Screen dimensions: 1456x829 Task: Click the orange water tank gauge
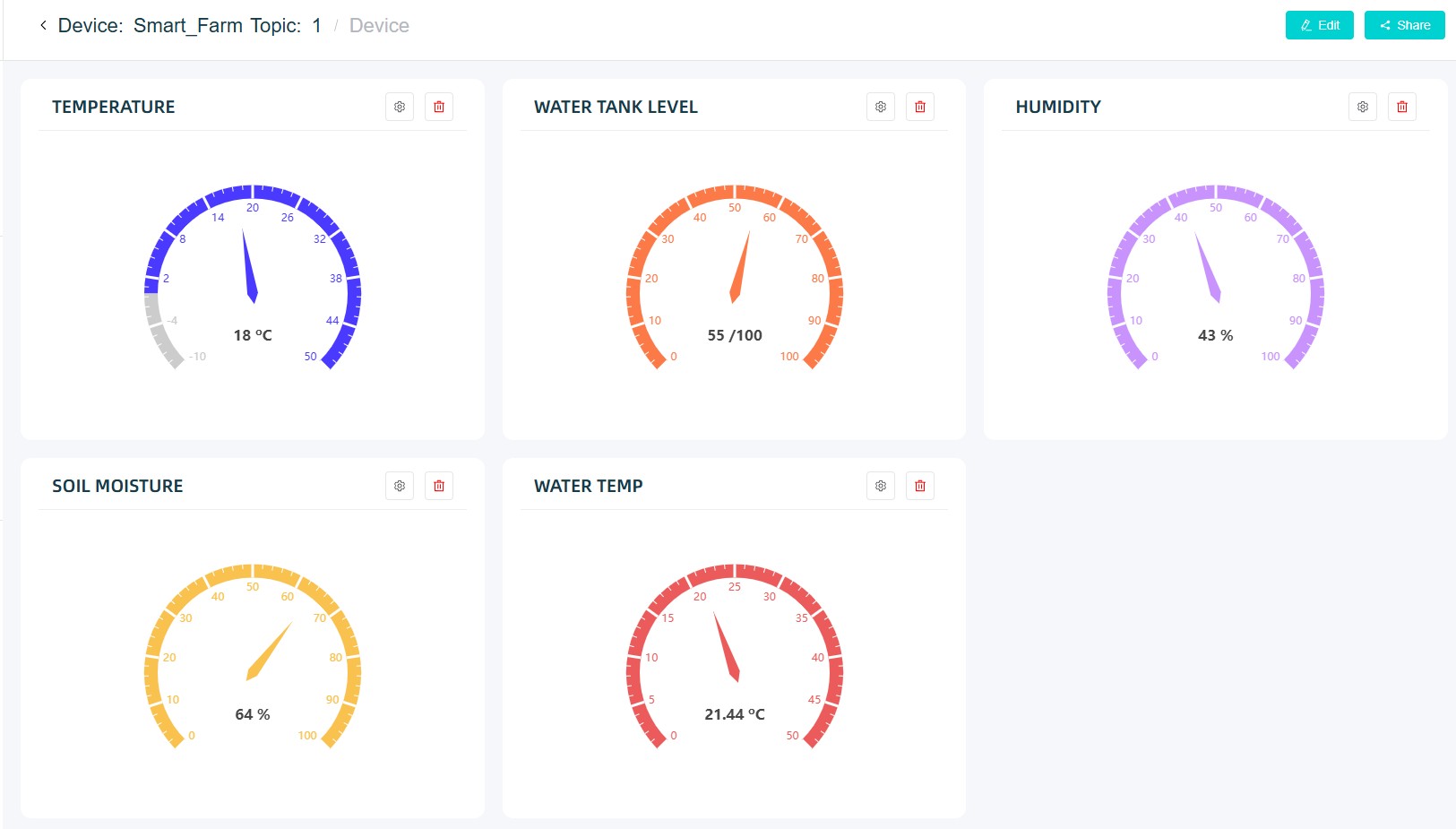[x=735, y=278]
